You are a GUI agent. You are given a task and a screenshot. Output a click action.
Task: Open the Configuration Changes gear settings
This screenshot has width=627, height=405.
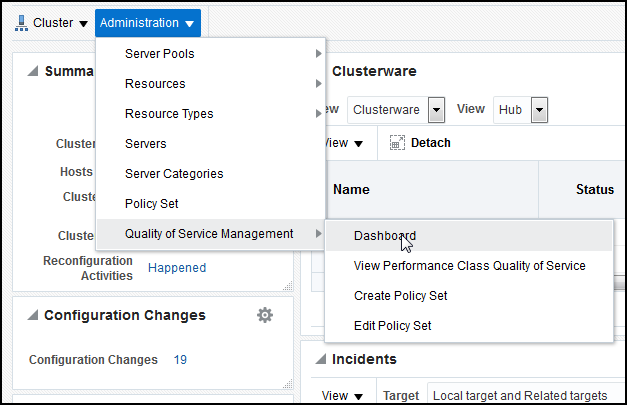[265, 315]
